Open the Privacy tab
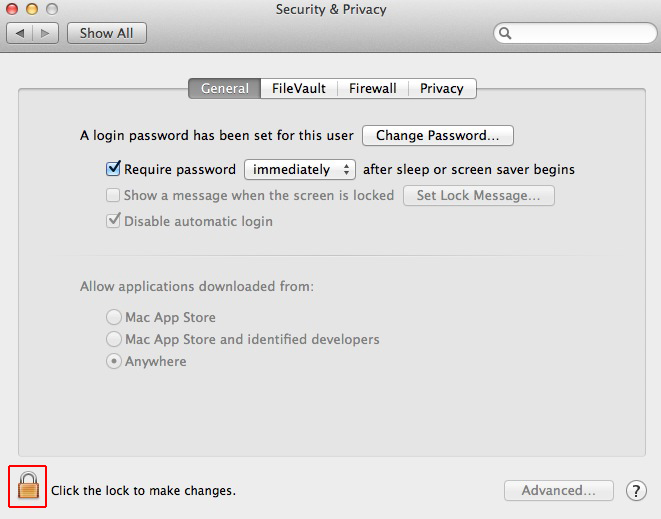The width and height of the screenshot is (661, 519). point(442,89)
